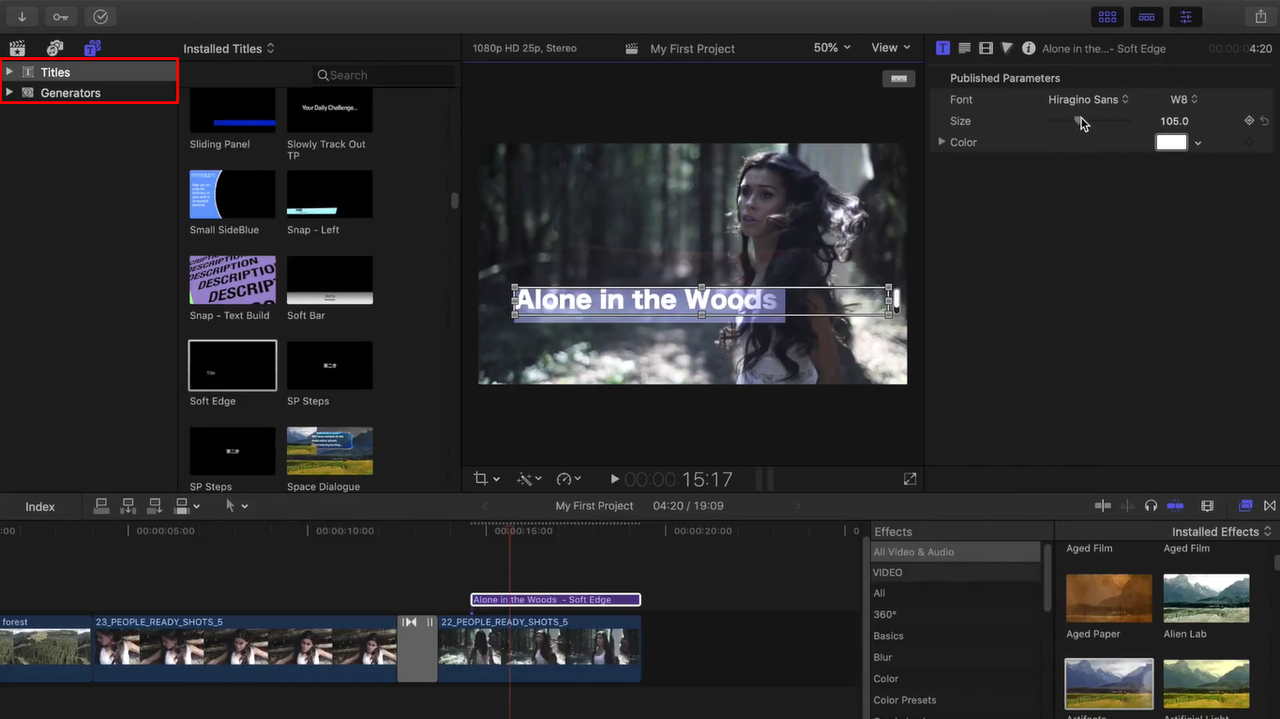
Task: Expand the Generators category in sidebar
Action: pos(9,92)
